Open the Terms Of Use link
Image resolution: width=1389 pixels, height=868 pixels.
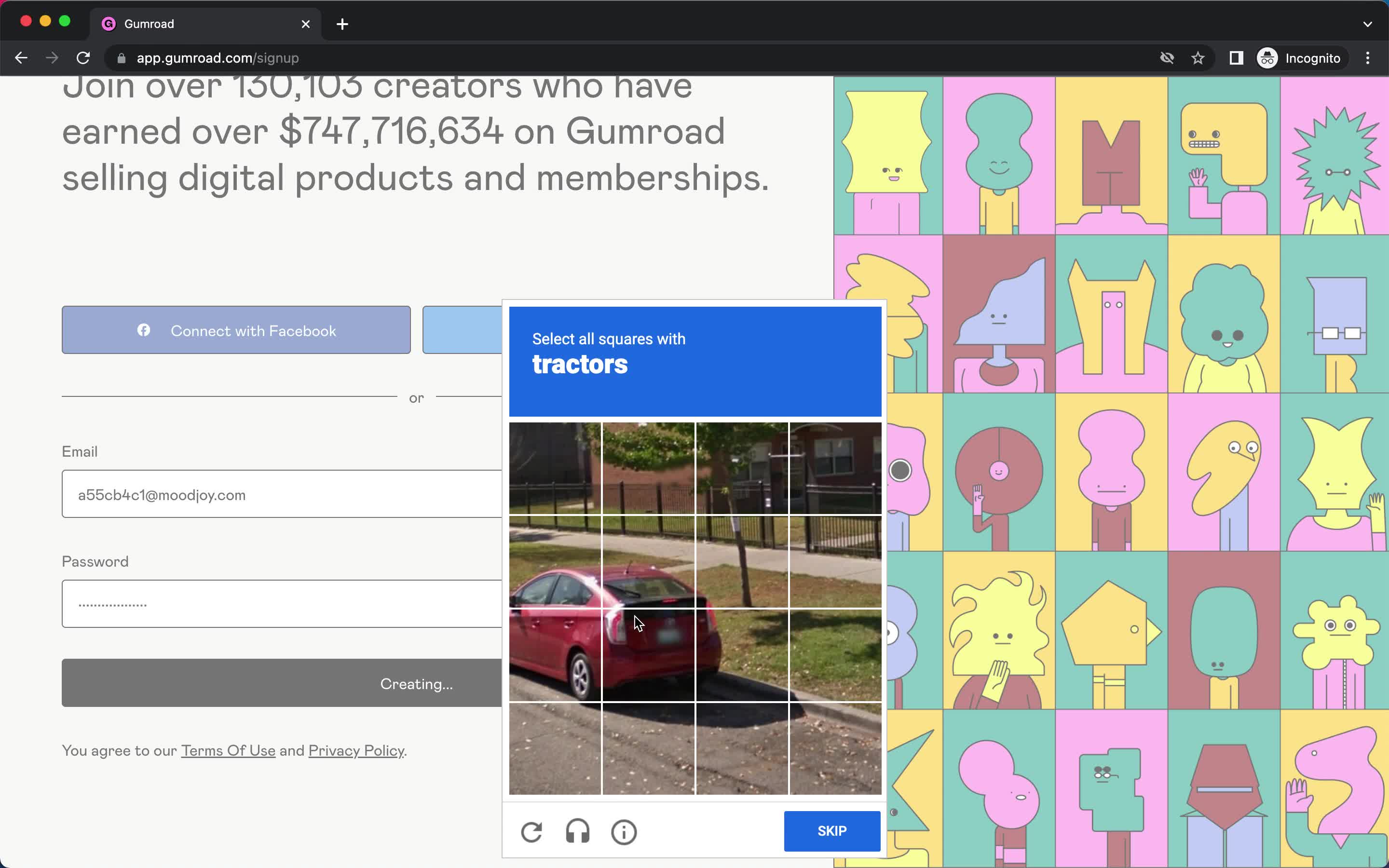click(x=228, y=750)
